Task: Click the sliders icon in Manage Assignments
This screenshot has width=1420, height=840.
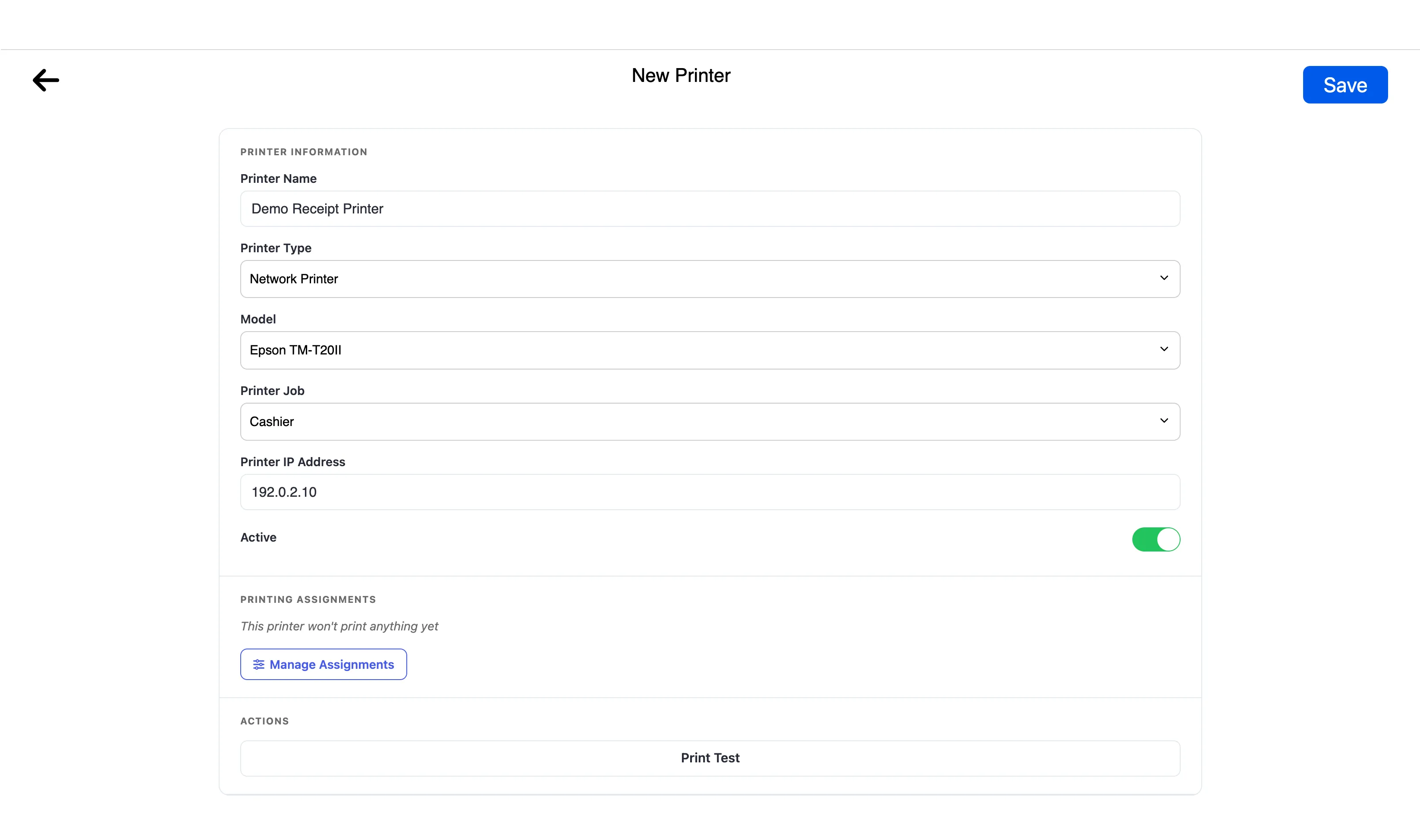Action: (x=258, y=664)
